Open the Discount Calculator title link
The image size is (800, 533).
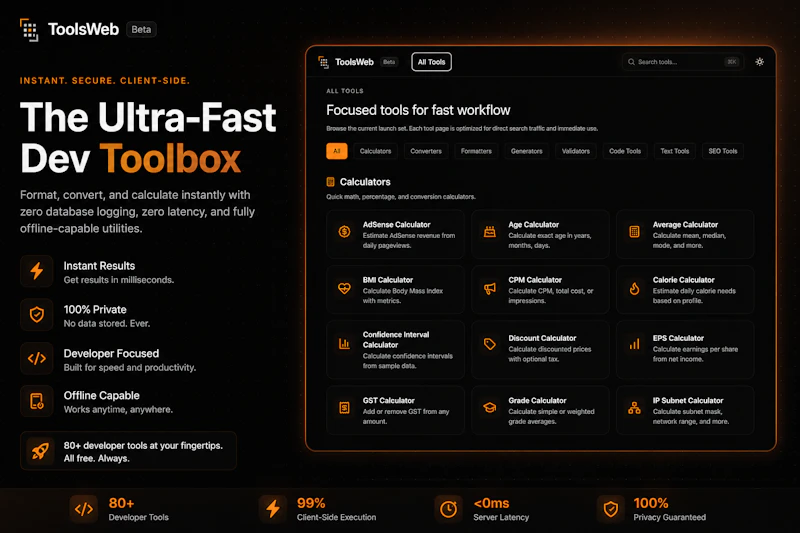542,338
